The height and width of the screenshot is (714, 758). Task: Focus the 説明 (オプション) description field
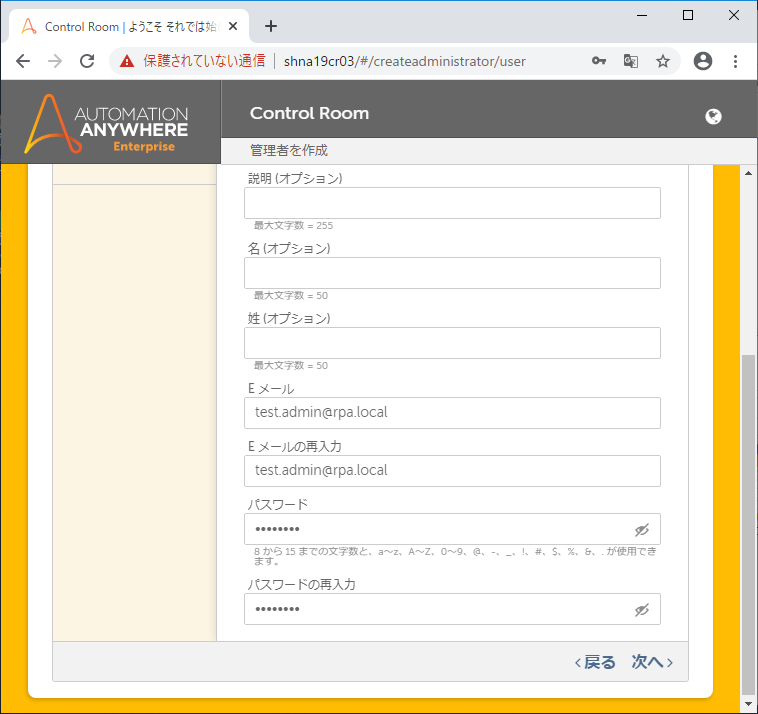pyautogui.click(x=452, y=203)
